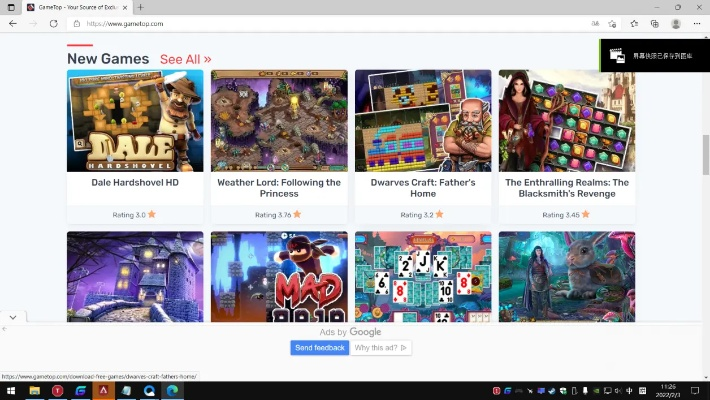
Task: Click the Rating 3.45 star icon
Action: [x=585, y=214]
